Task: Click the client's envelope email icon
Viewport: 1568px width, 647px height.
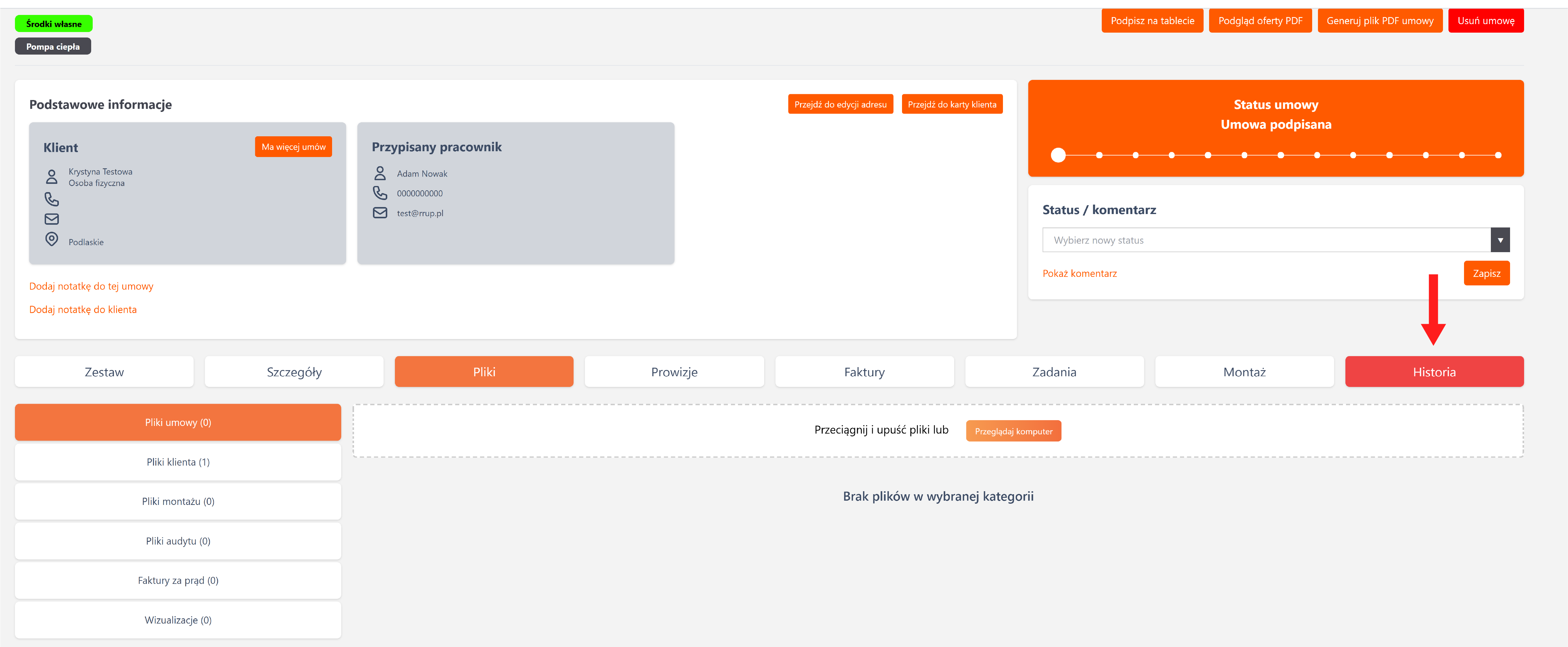Action: tap(52, 219)
